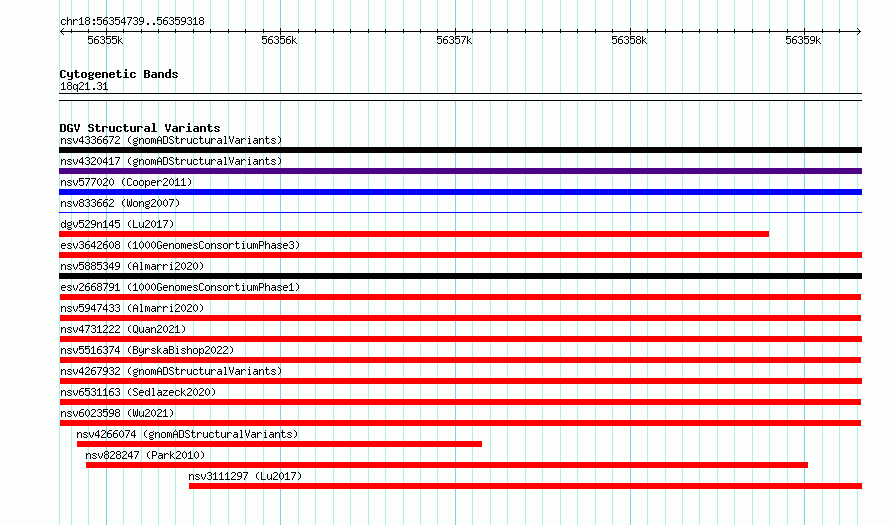Viewport: 890px width, 525px height.
Task: Click the nsv4336672 gnomAD variant label
Action: pyautogui.click(x=171, y=140)
